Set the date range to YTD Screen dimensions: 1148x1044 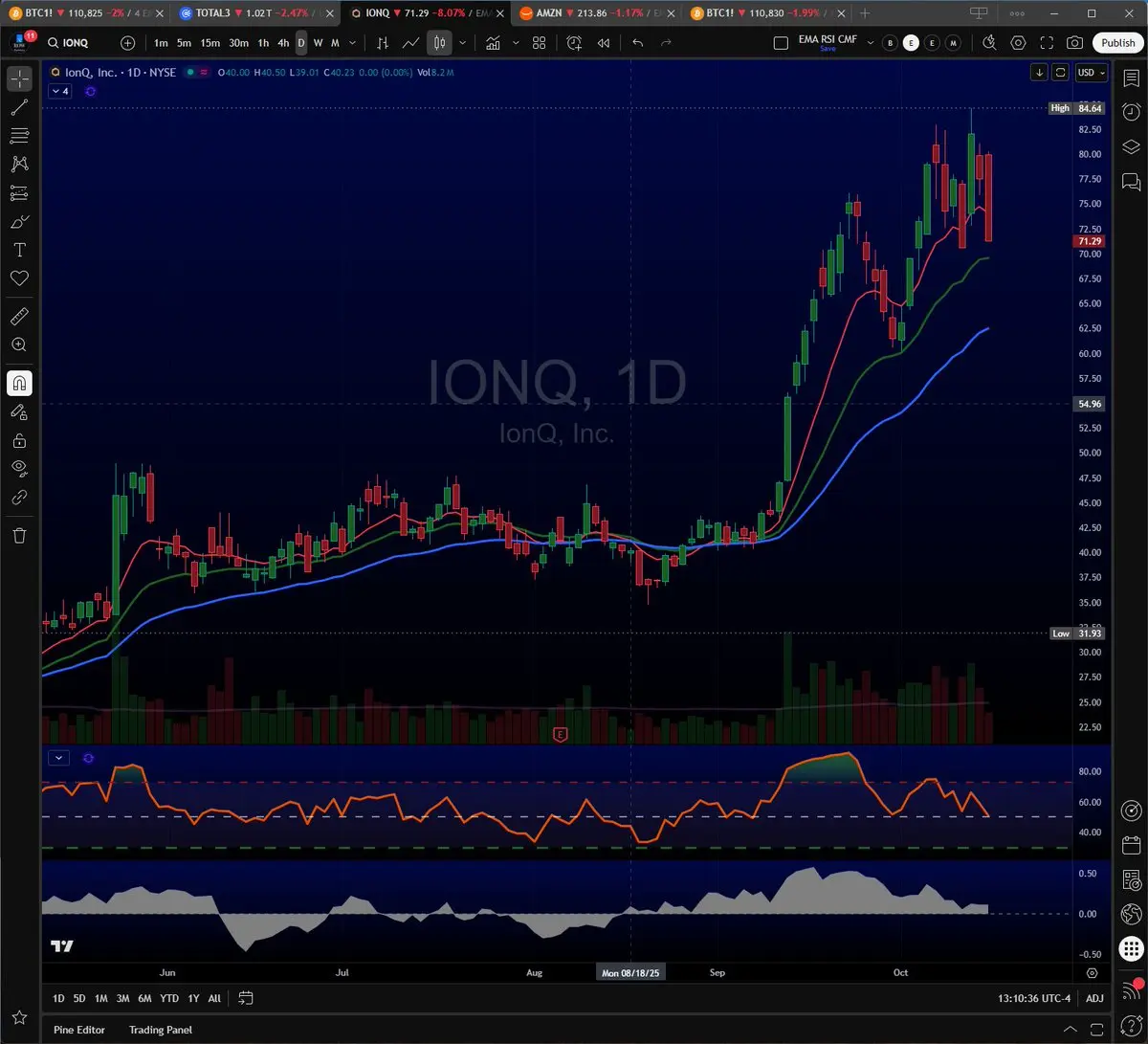click(x=169, y=998)
